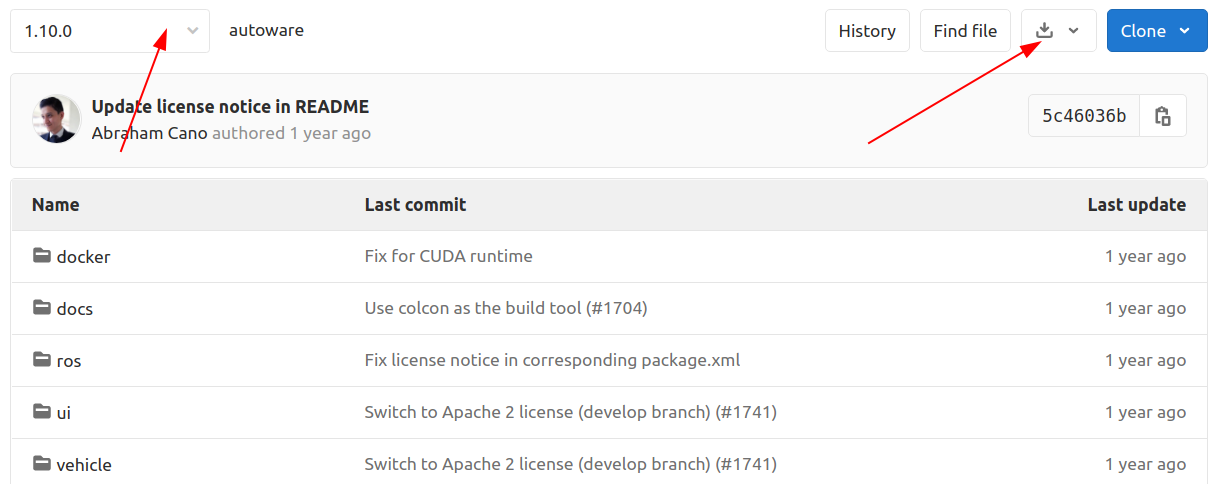This screenshot has width=1226, height=484.
Task: Open the autoware breadcrumb link
Action: [266, 30]
